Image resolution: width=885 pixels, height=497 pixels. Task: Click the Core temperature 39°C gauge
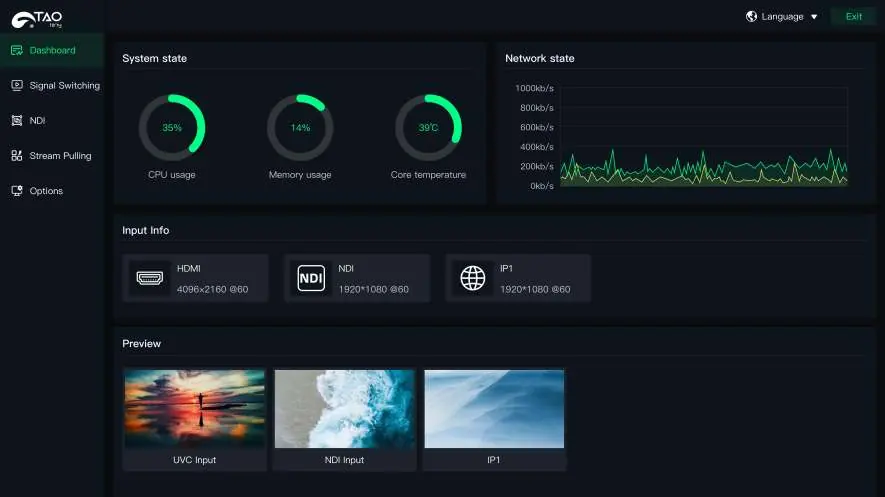(x=428, y=127)
